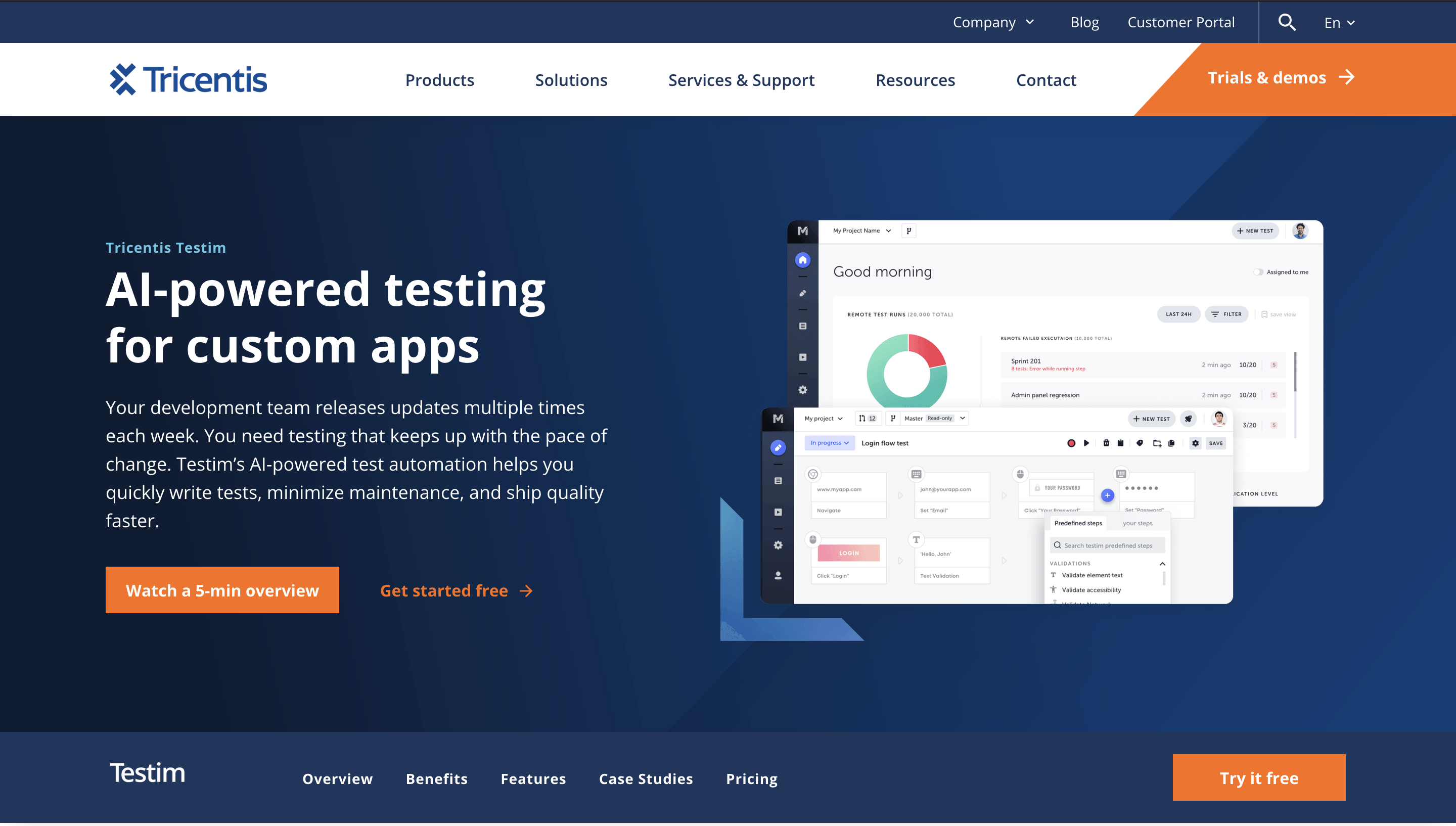Click the Trials & demos button
The height and width of the screenshot is (826, 1456).
[x=1281, y=78]
